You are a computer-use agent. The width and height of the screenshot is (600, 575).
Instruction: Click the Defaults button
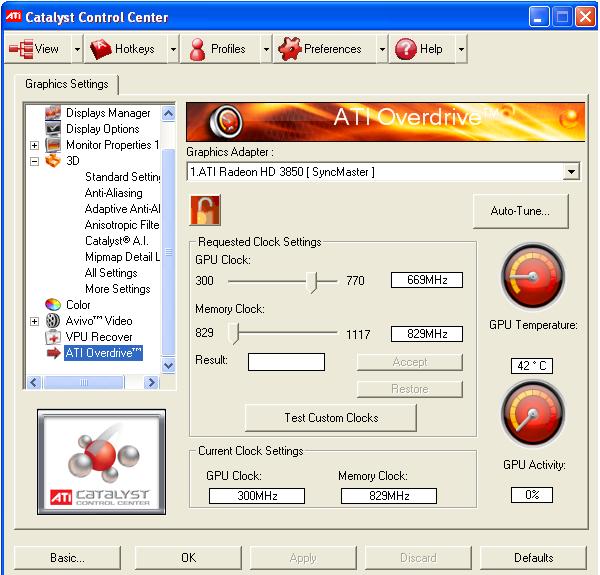(533, 558)
